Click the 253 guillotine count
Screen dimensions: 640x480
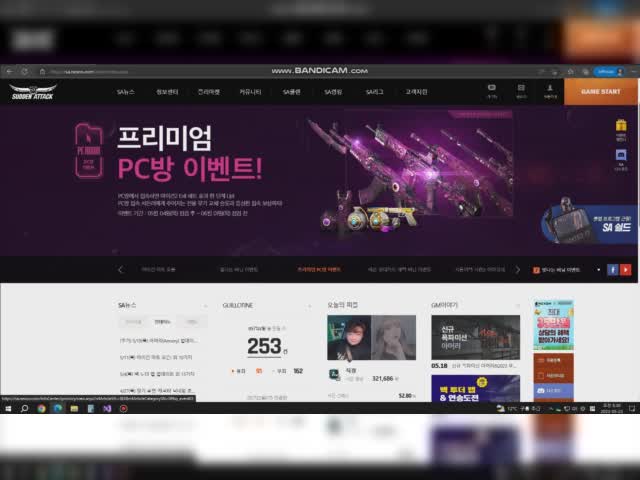[264, 347]
